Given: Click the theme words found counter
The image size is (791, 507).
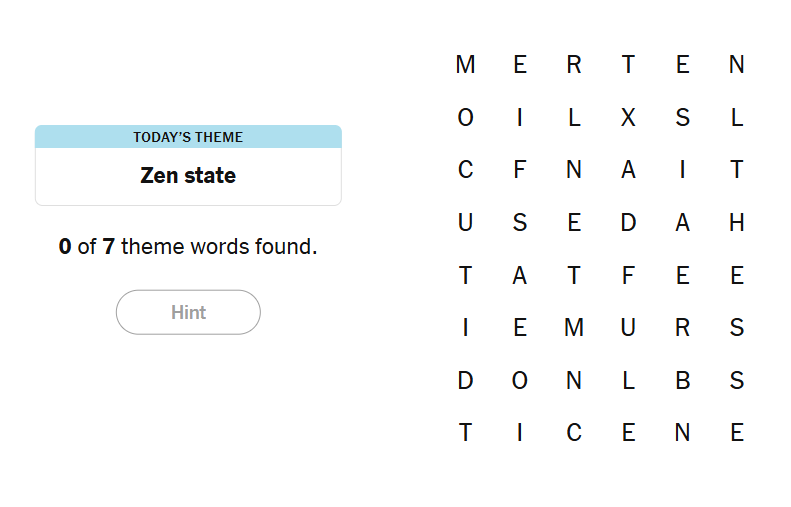Looking at the screenshot, I should tap(188, 246).
